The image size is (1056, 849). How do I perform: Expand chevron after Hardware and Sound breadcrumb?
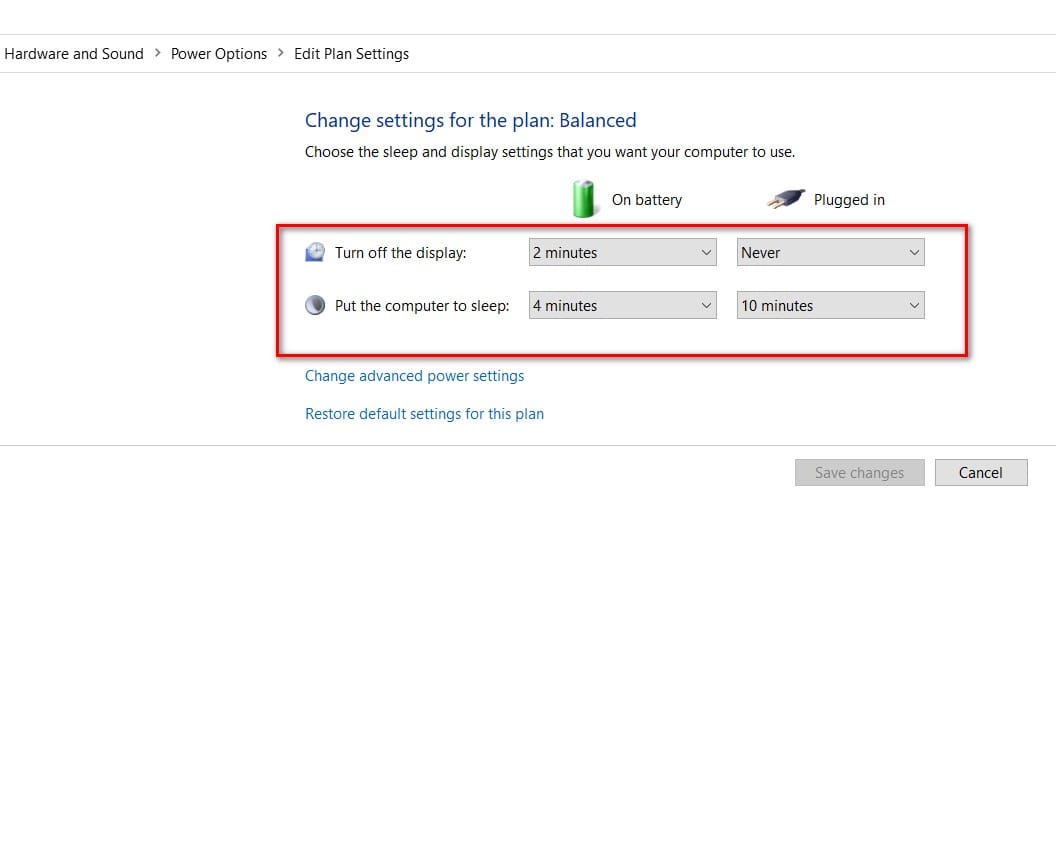pyautogui.click(x=158, y=53)
